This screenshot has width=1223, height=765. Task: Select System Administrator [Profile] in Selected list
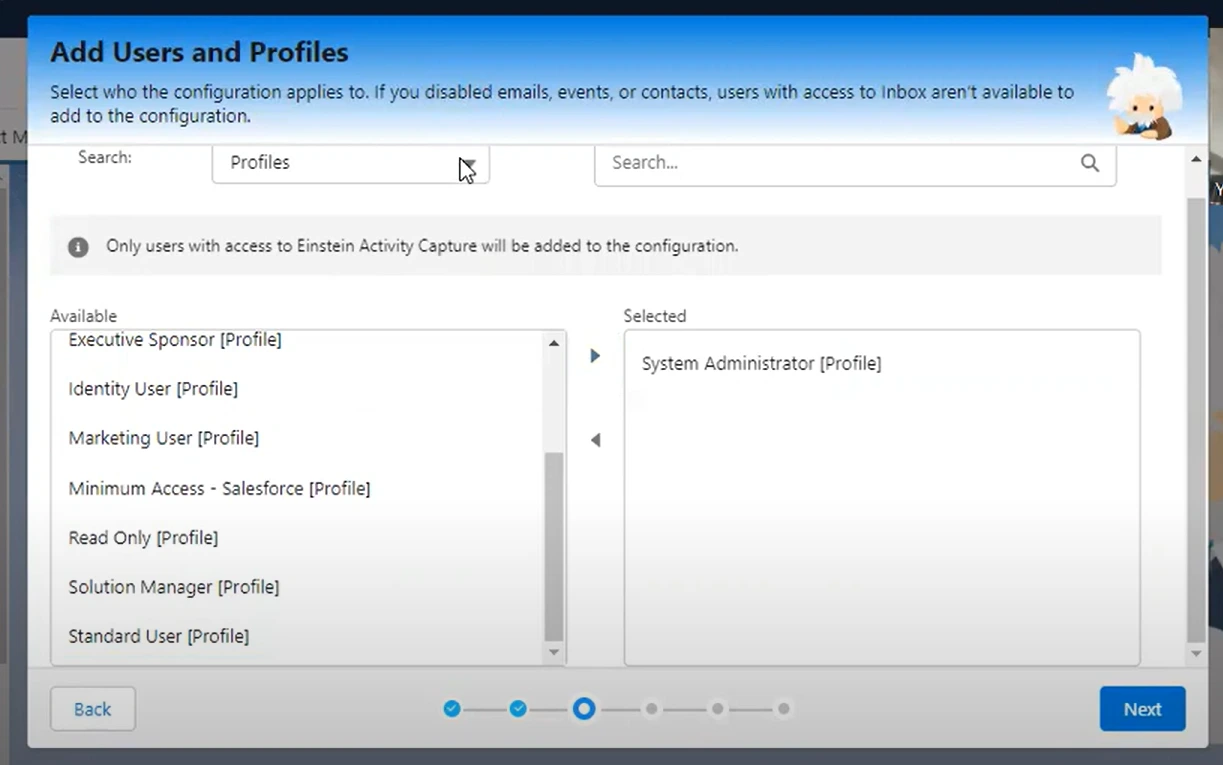click(760, 363)
